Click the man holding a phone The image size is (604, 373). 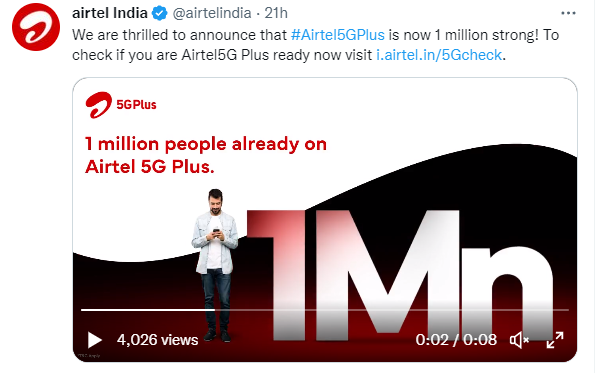click(215, 265)
